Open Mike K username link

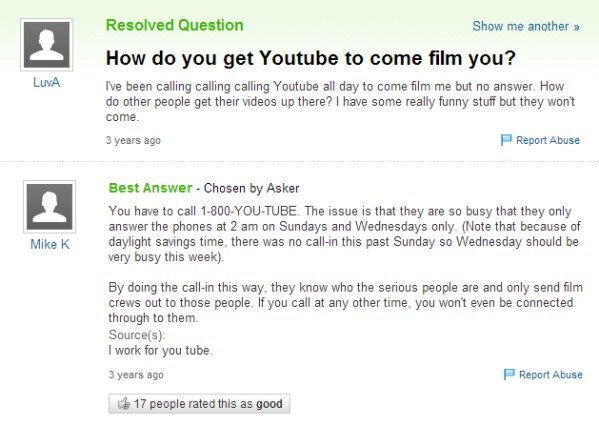coord(50,244)
